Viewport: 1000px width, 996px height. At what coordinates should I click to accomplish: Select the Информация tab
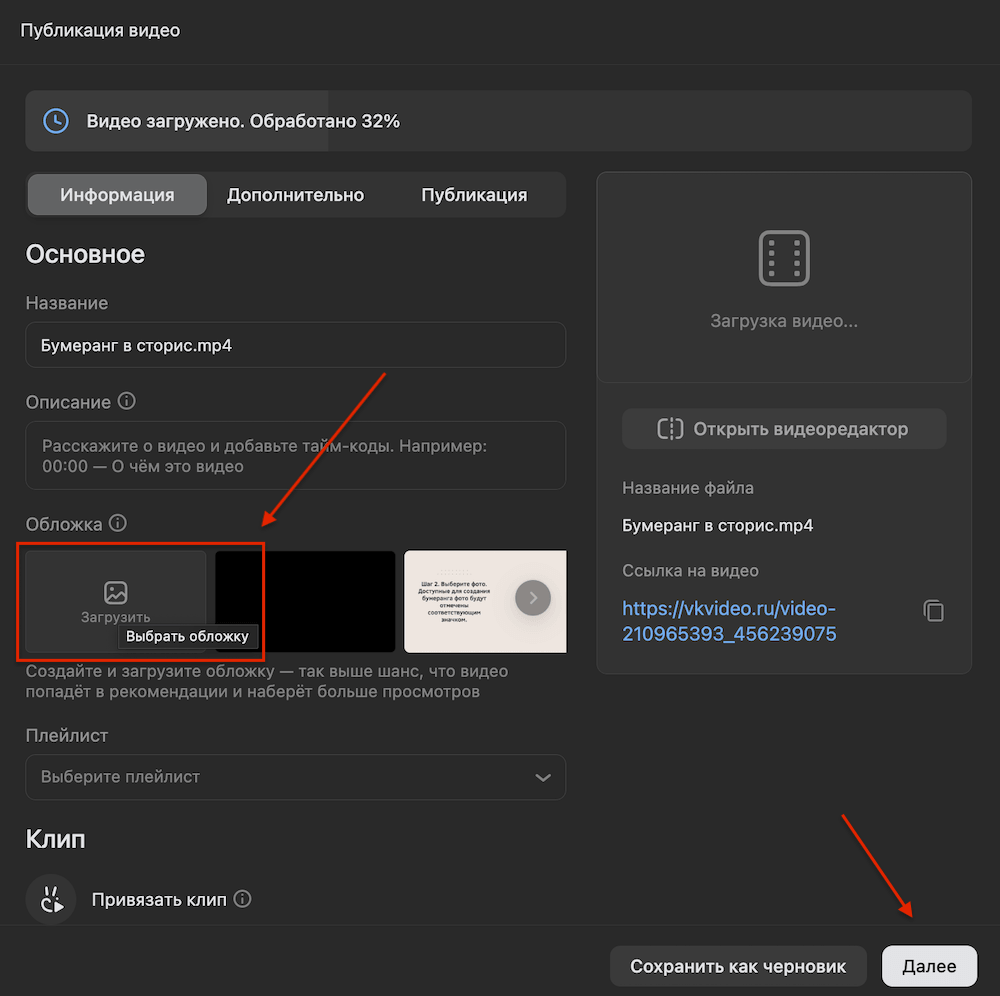pyautogui.click(x=117, y=194)
